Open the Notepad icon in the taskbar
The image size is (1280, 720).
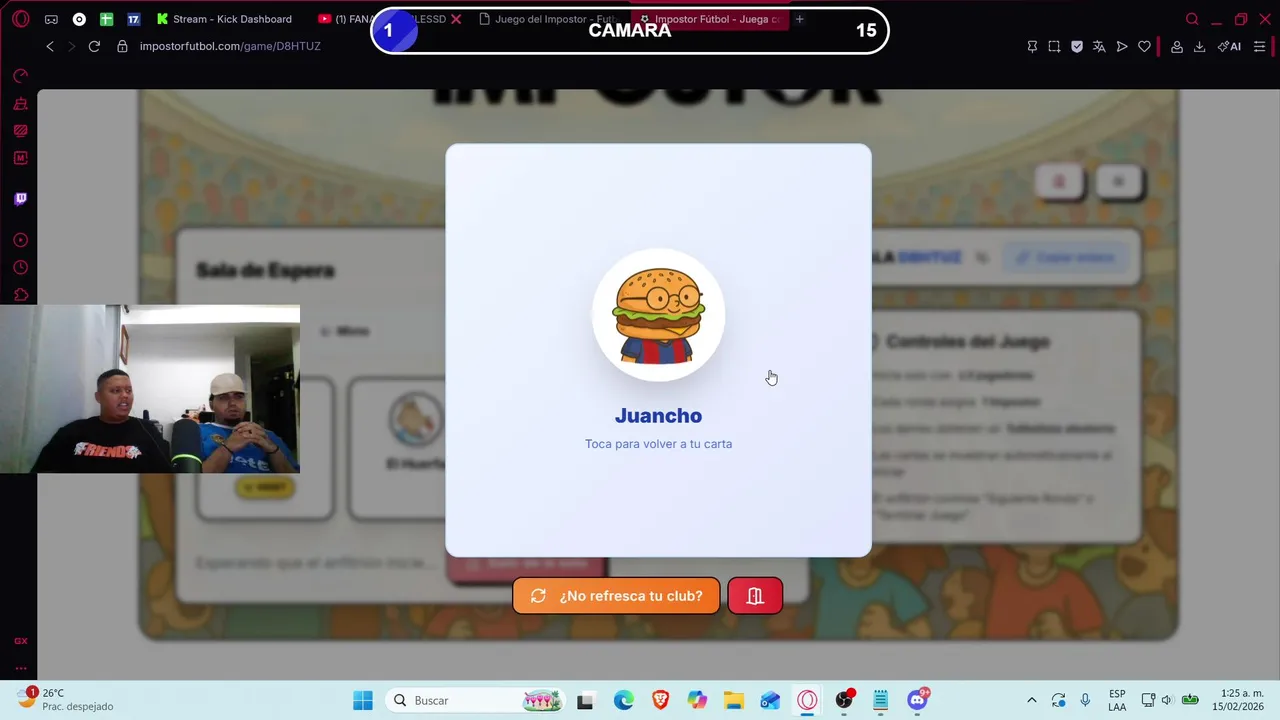[x=880, y=700]
